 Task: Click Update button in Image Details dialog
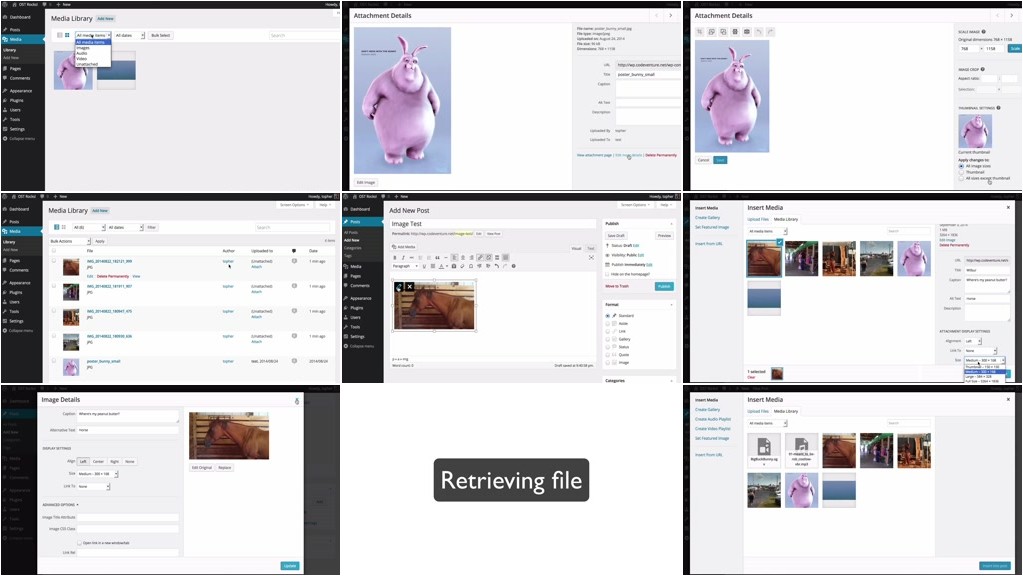click(x=290, y=566)
